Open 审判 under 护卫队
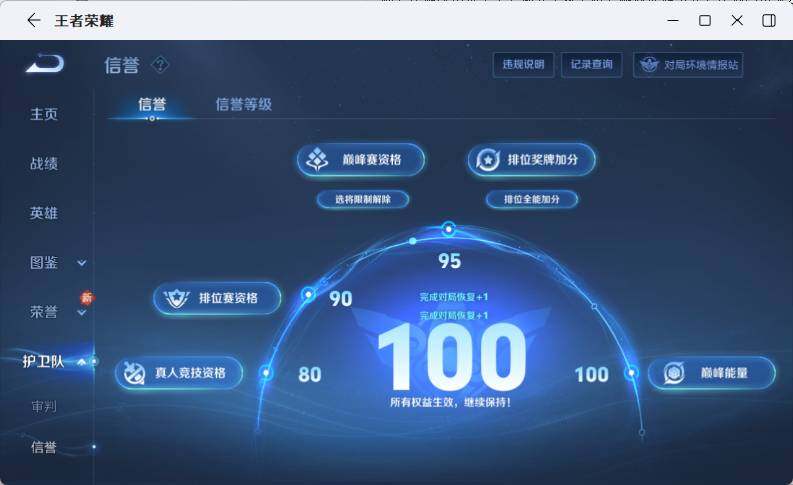This screenshot has width=793, height=485. [x=44, y=406]
